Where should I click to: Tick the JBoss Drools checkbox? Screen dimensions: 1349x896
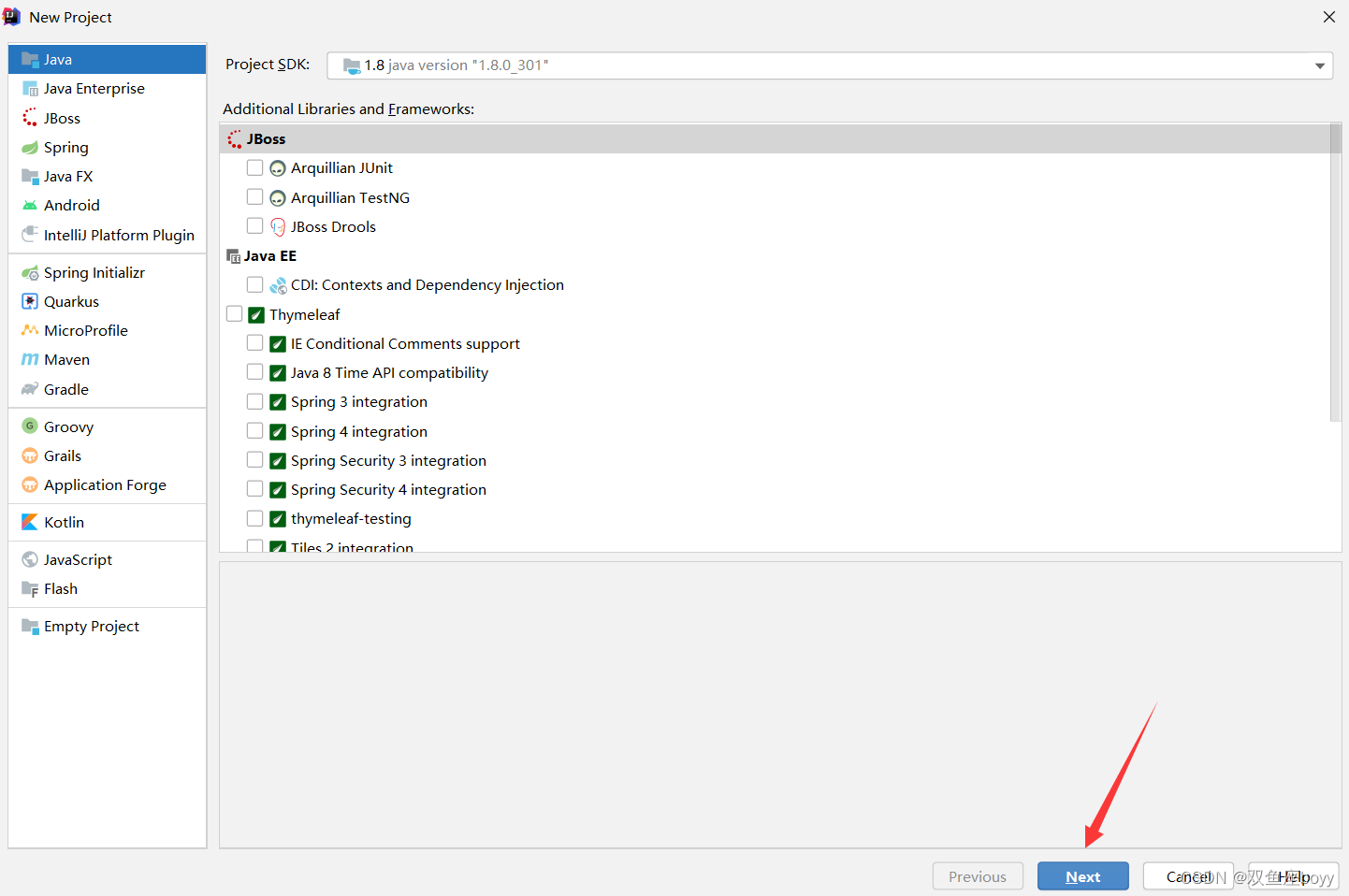254,225
